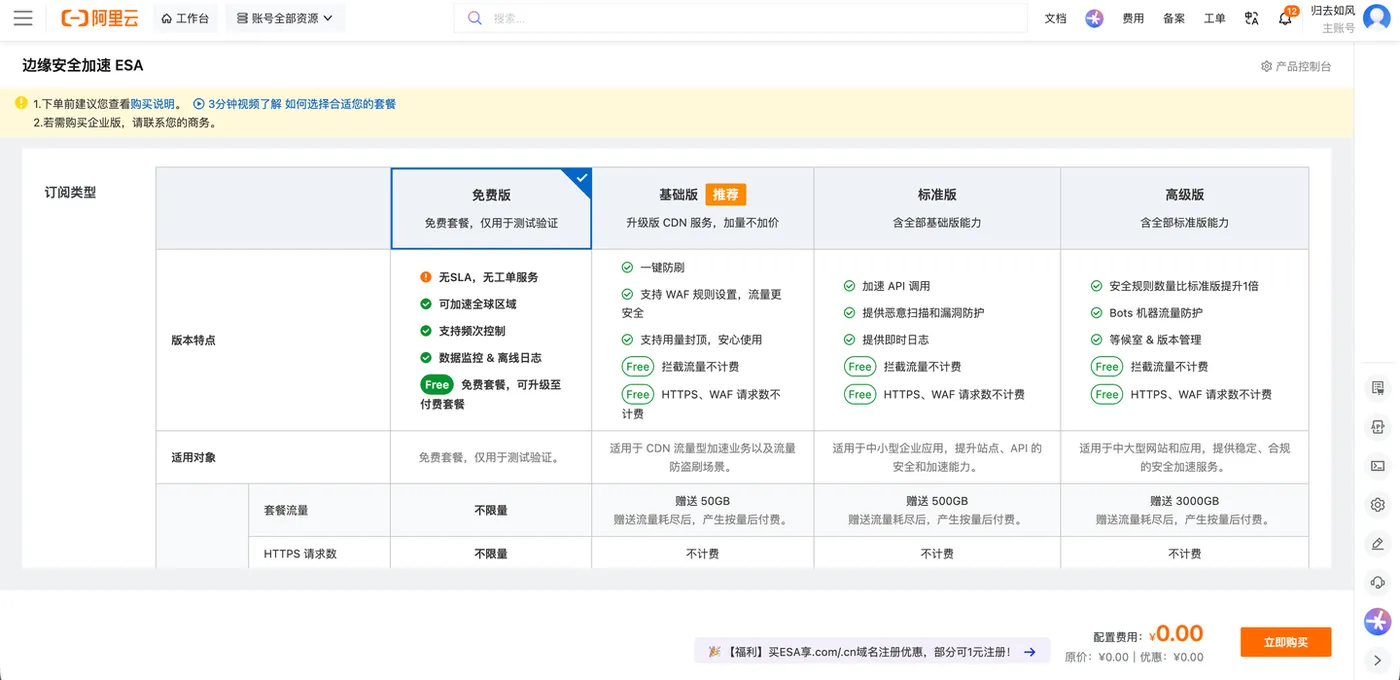
Task: Click the play icon beside 3分钟视频了解
Action: pyautogui.click(x=199, y=104)
